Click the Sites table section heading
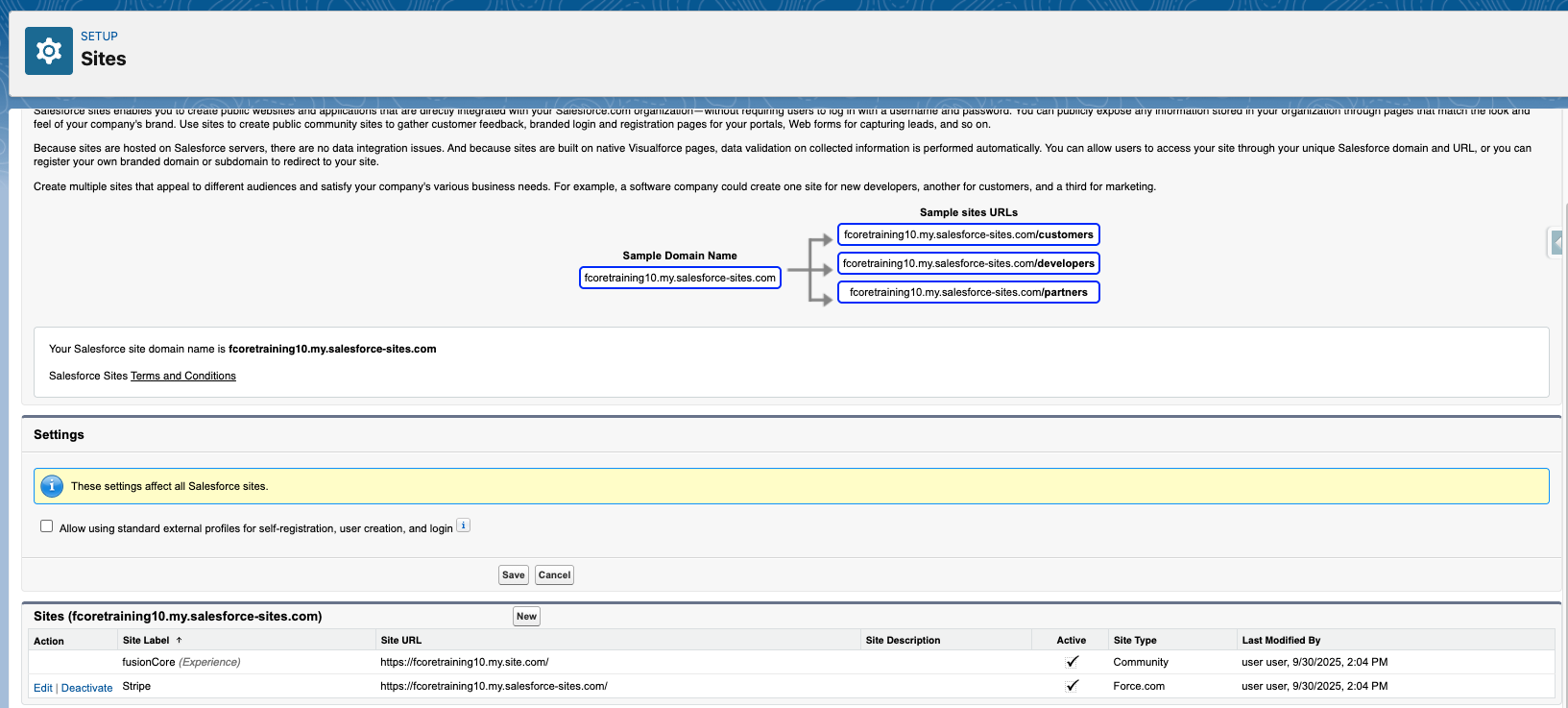Image resolution: width=1568 pixels, height=708 pixels. [178, 616]
